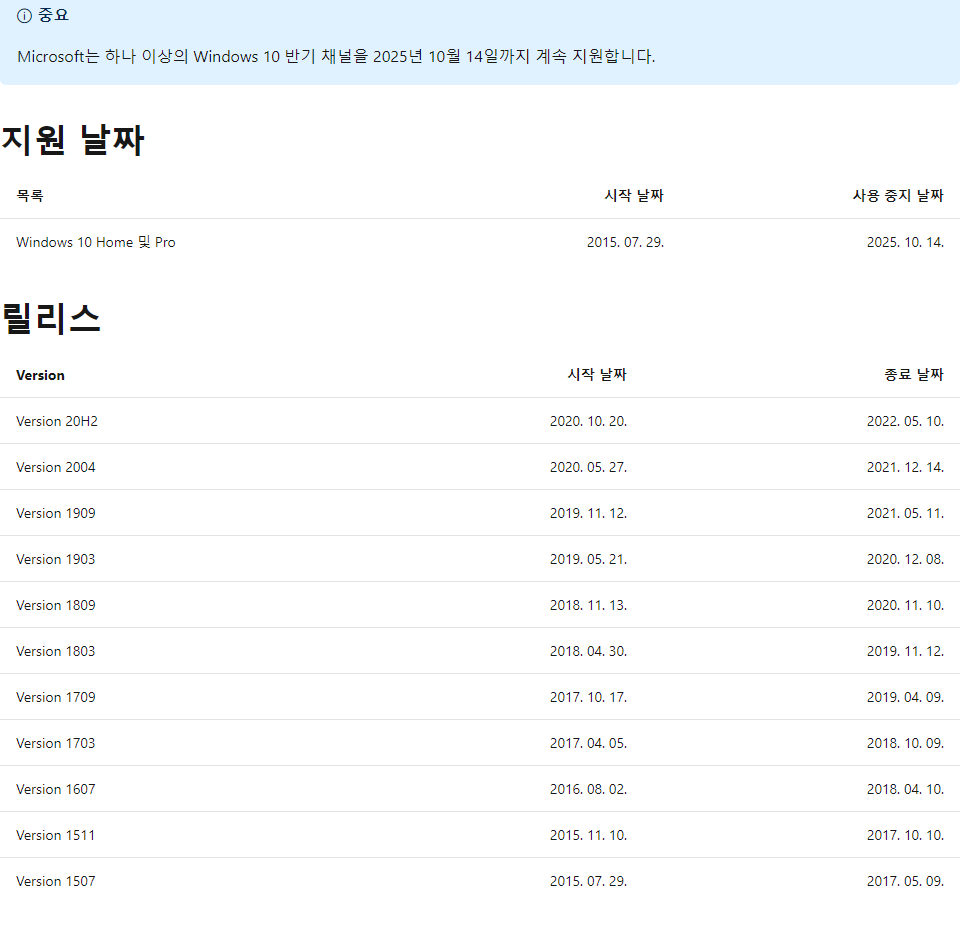
Task: Click end date 2018. 10. 09.
Action: (x=905, y=744)
